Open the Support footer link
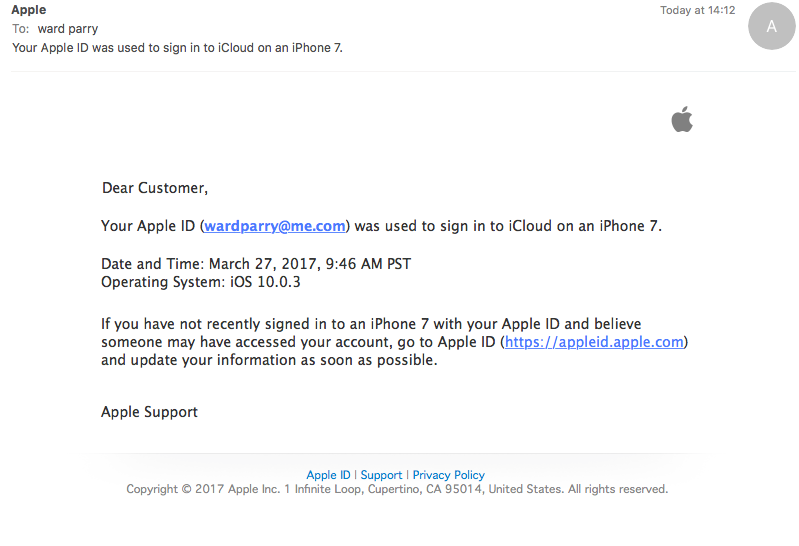 point(381,475)
